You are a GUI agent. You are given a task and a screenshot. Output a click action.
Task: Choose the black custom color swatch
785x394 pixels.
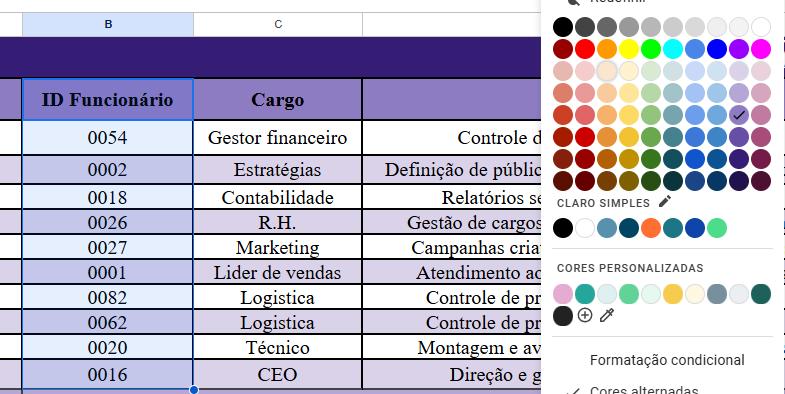pyautogui.click(x=563, y=316)
